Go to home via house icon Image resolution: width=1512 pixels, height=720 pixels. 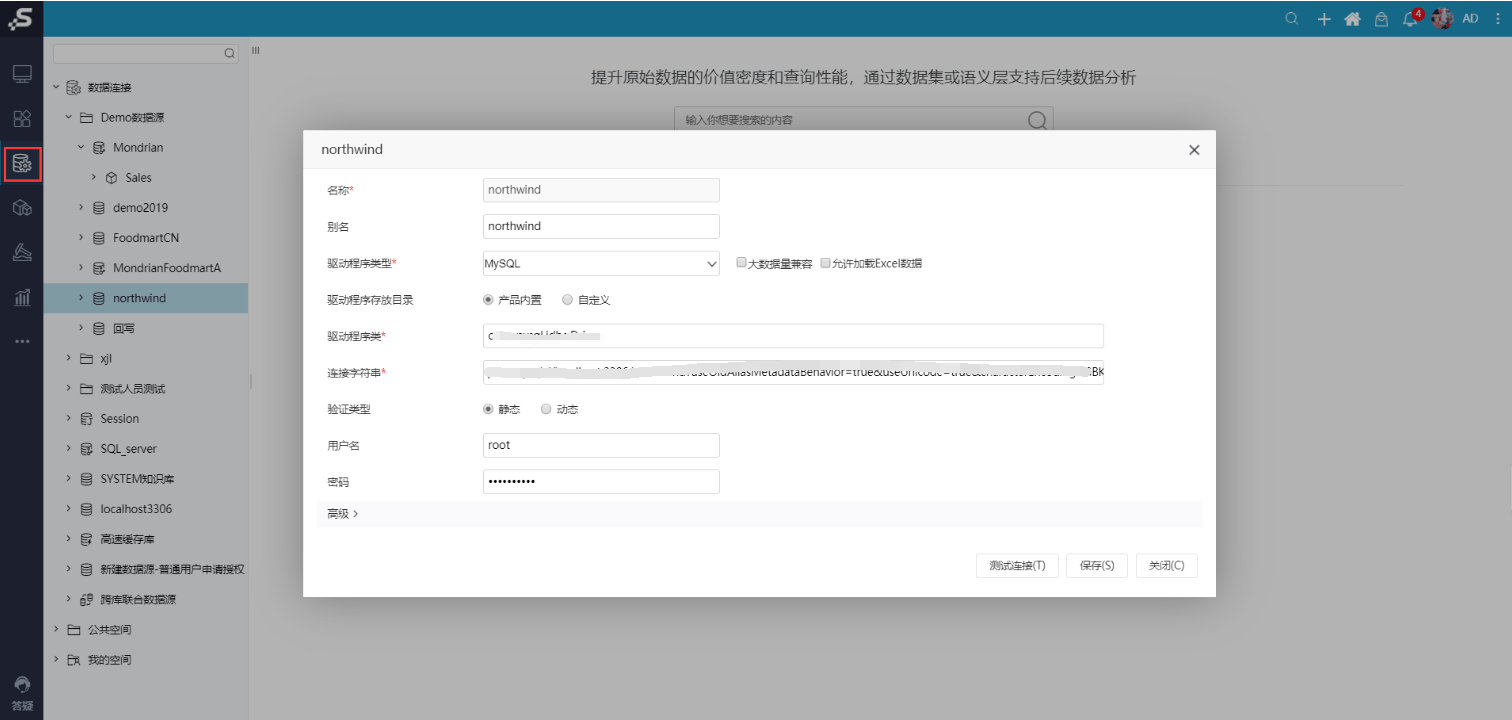tap(1352, 19)
